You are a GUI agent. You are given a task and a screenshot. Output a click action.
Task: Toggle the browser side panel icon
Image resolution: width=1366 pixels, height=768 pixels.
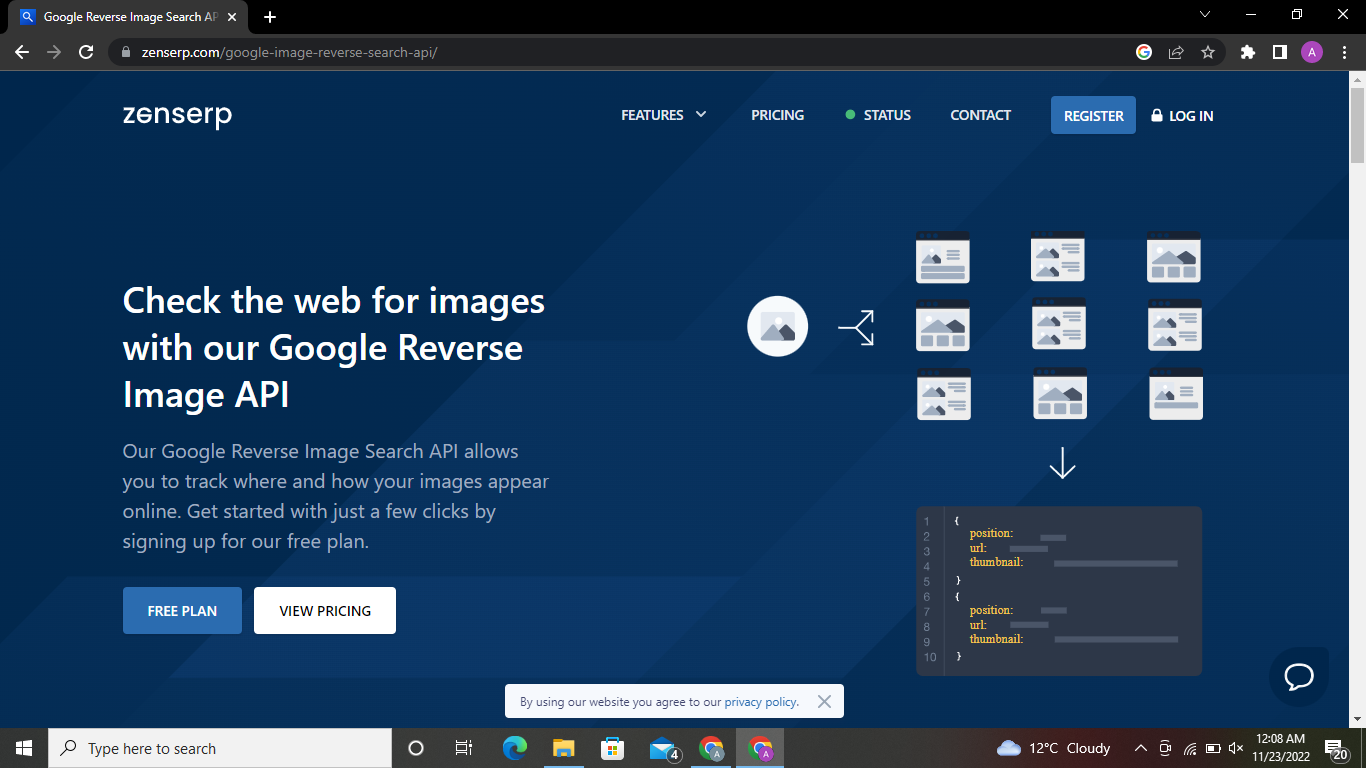[1279, 52]
